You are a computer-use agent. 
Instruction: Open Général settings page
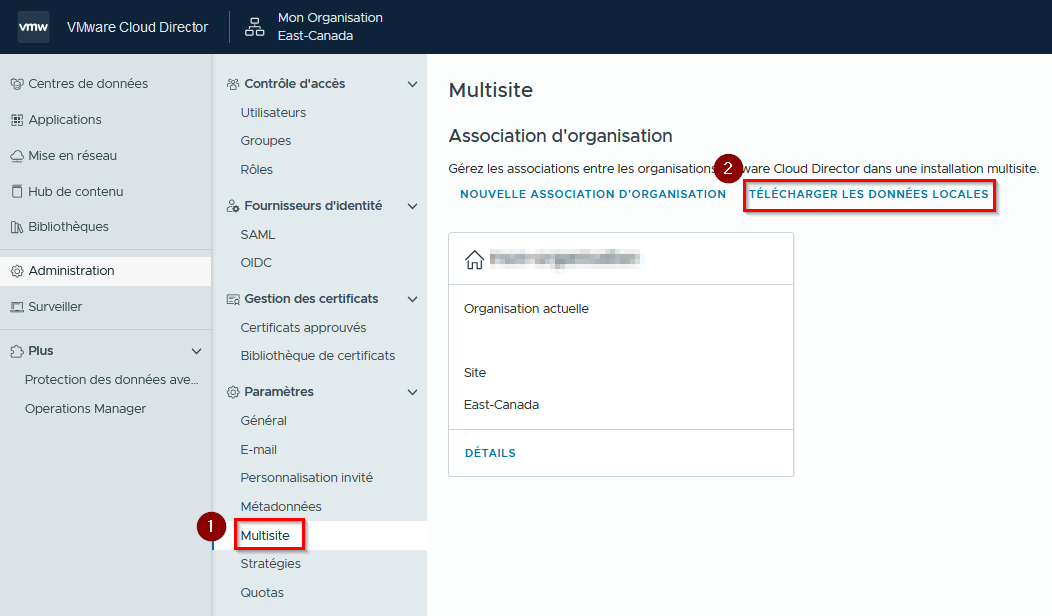[x=263, y=421]
